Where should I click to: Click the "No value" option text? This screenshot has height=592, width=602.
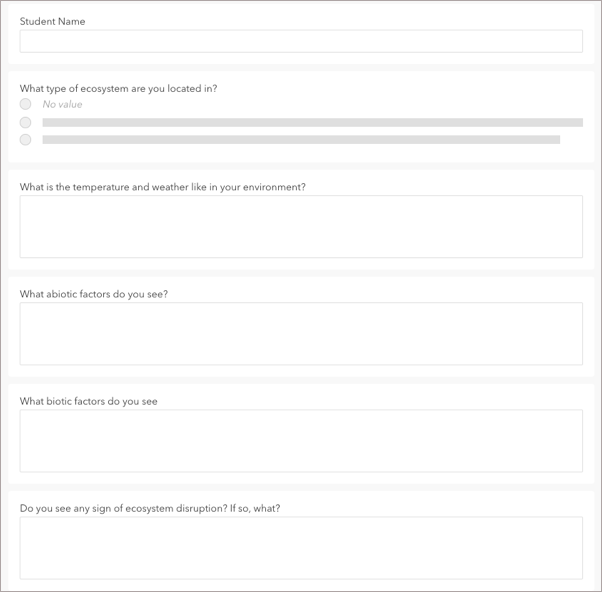pos(62,104)
